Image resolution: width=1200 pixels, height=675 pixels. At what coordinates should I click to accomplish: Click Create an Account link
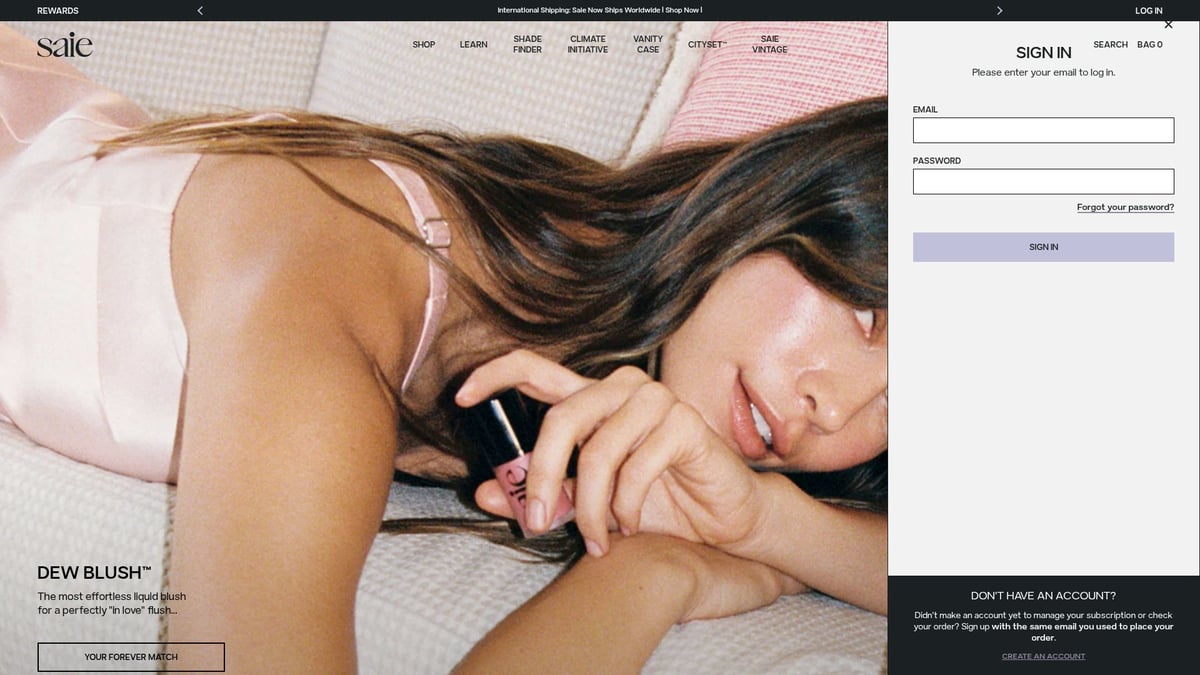[x=1043, y=656]
